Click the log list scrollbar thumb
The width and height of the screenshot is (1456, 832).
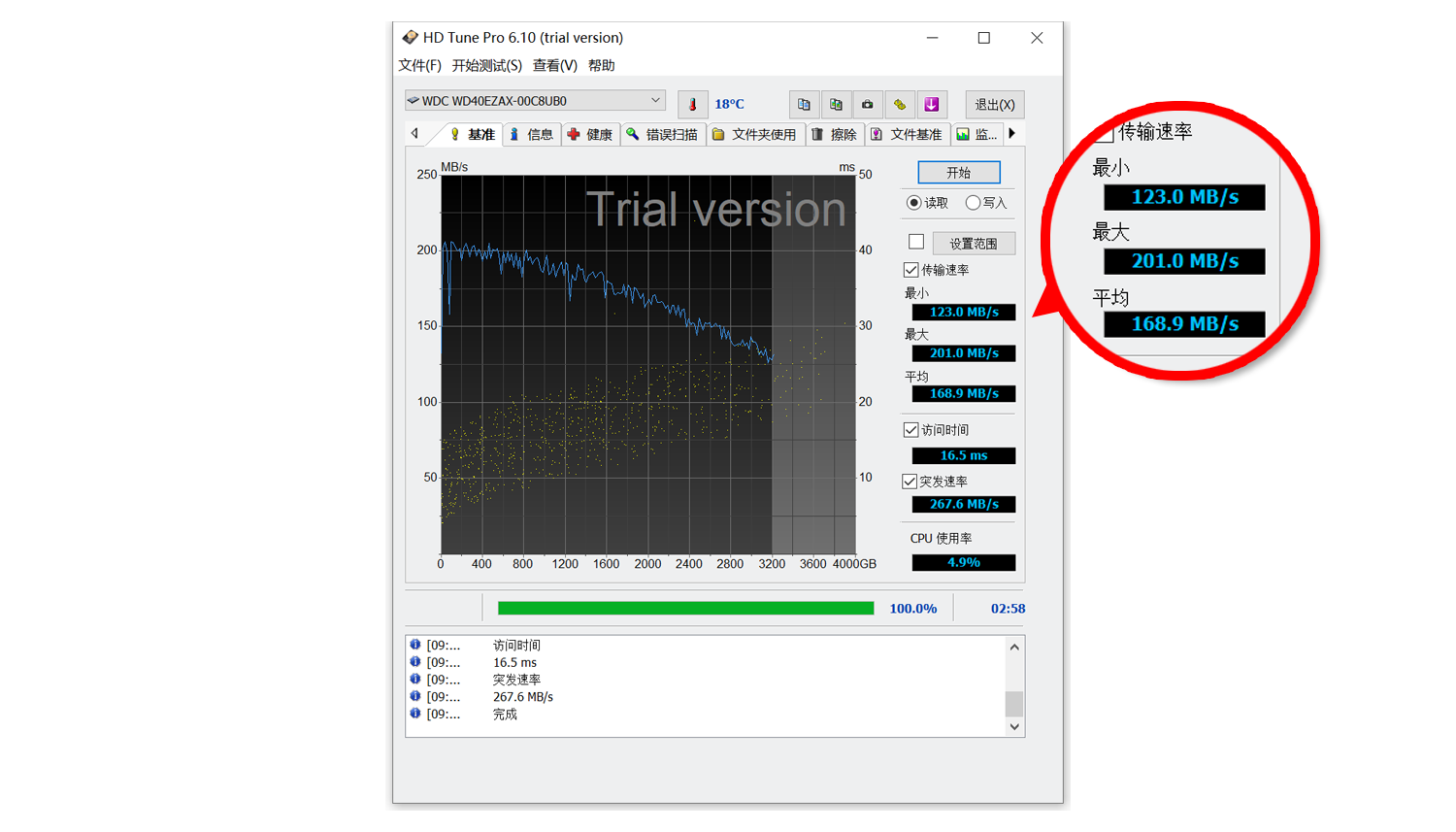click(x=1014, y=703)
